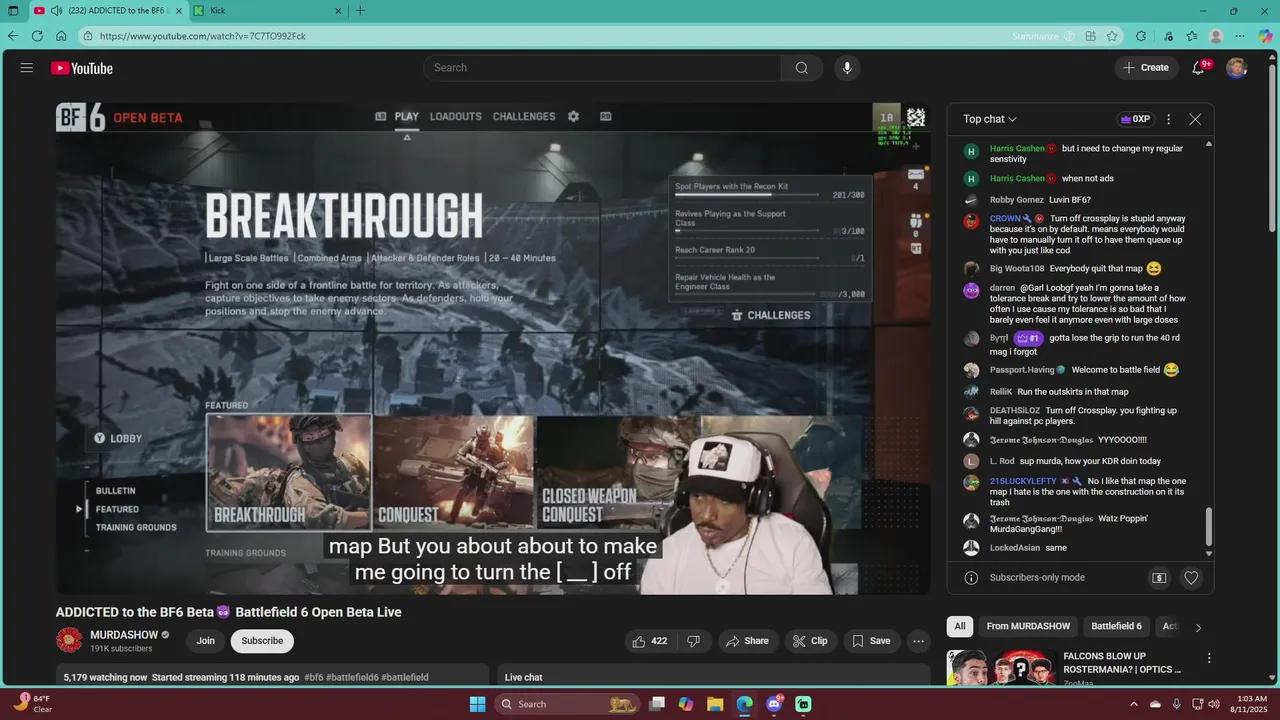This screenshot has height=720, width=1280.
Task: Open YouTube notifications bell
Action: pos(1198,68)
